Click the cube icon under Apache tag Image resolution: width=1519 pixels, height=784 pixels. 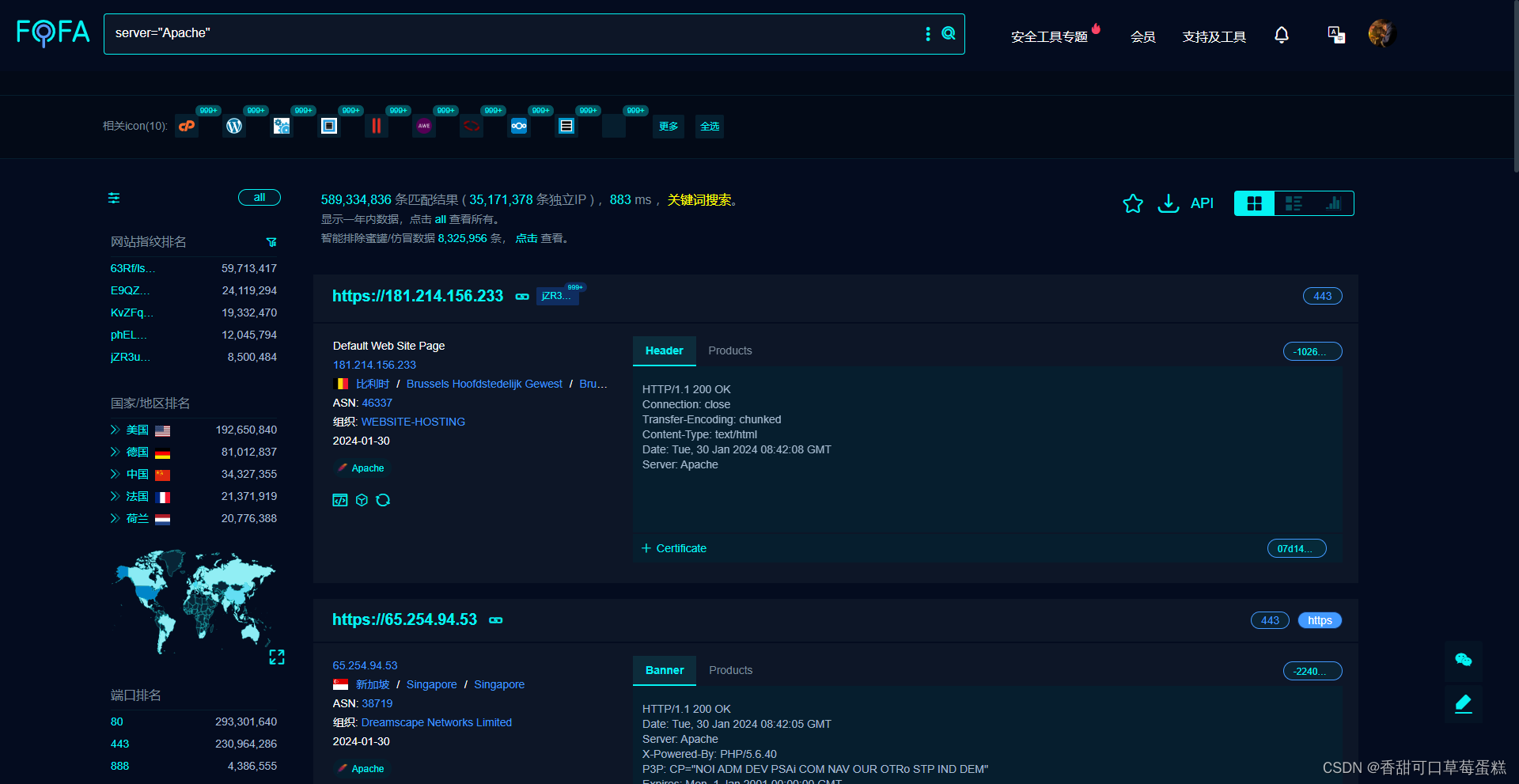tap(362, 500)
